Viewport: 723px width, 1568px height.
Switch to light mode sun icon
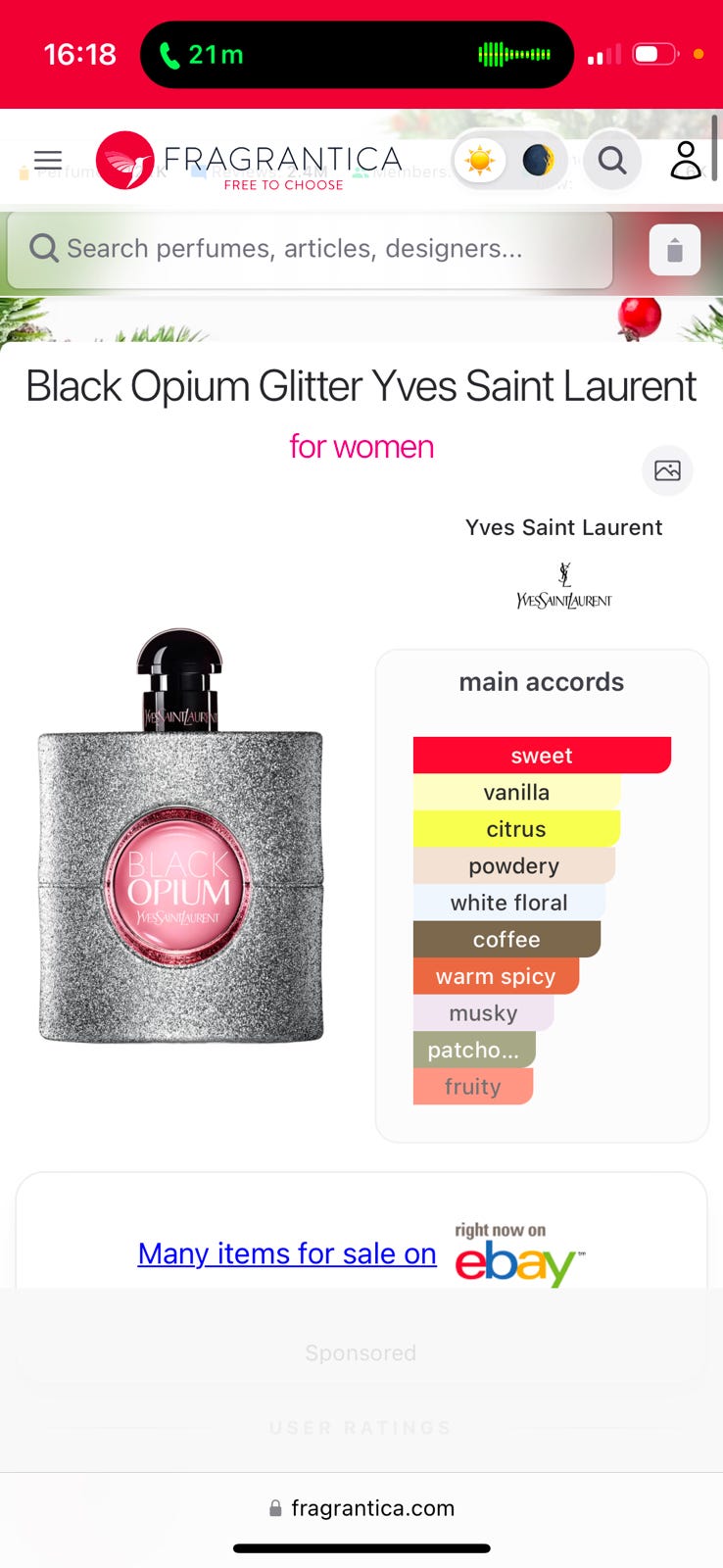tap(480, 160)
